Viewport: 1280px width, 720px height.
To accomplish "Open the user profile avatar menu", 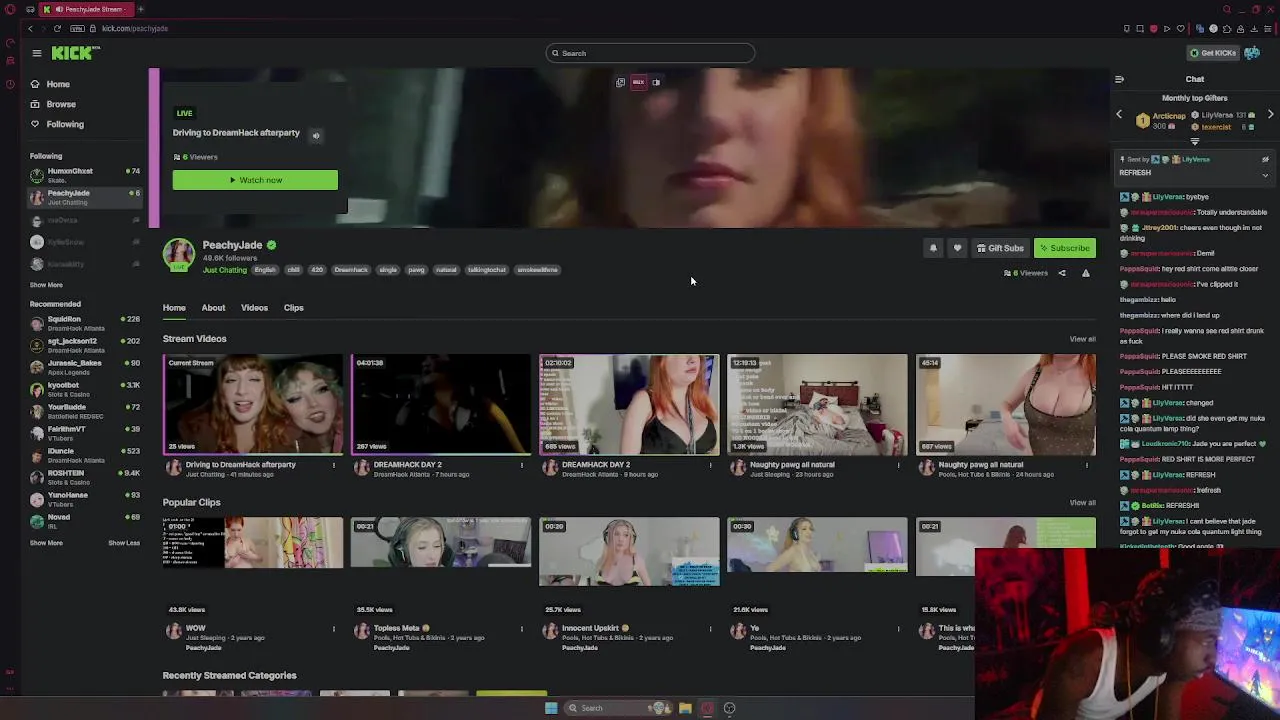I will point(1252,53).
